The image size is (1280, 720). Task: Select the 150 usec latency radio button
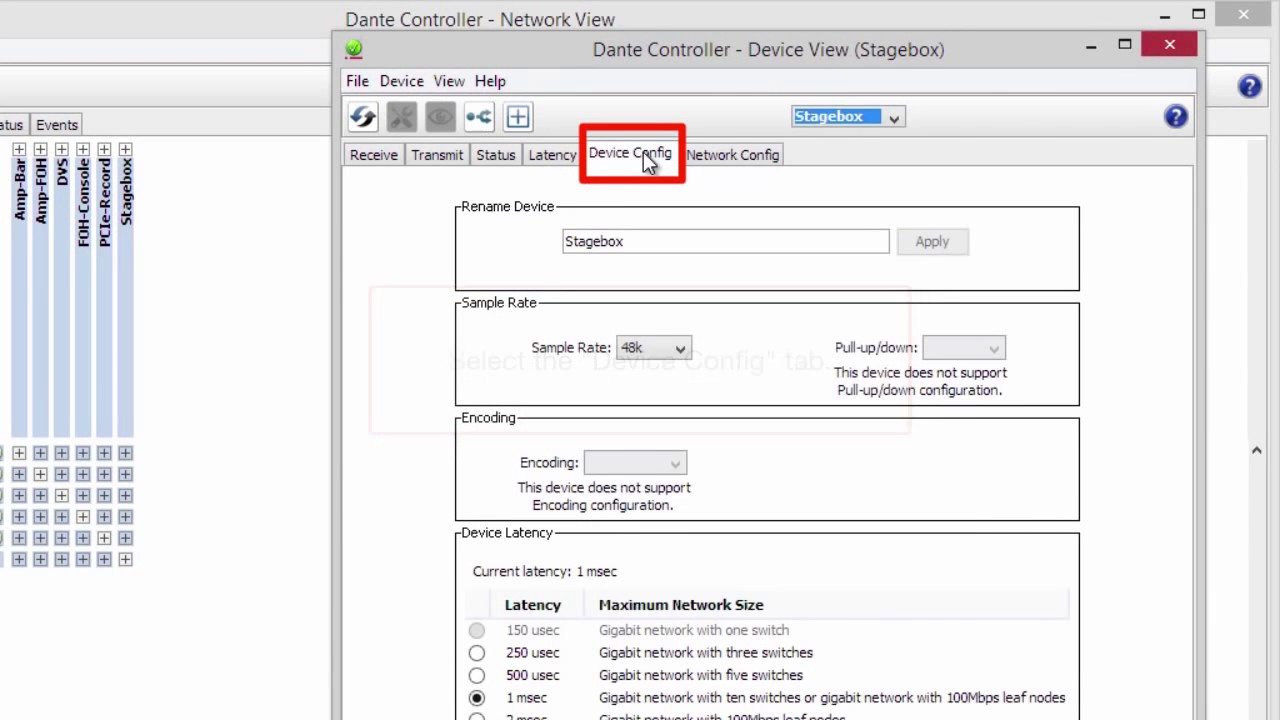coord(477,630)
